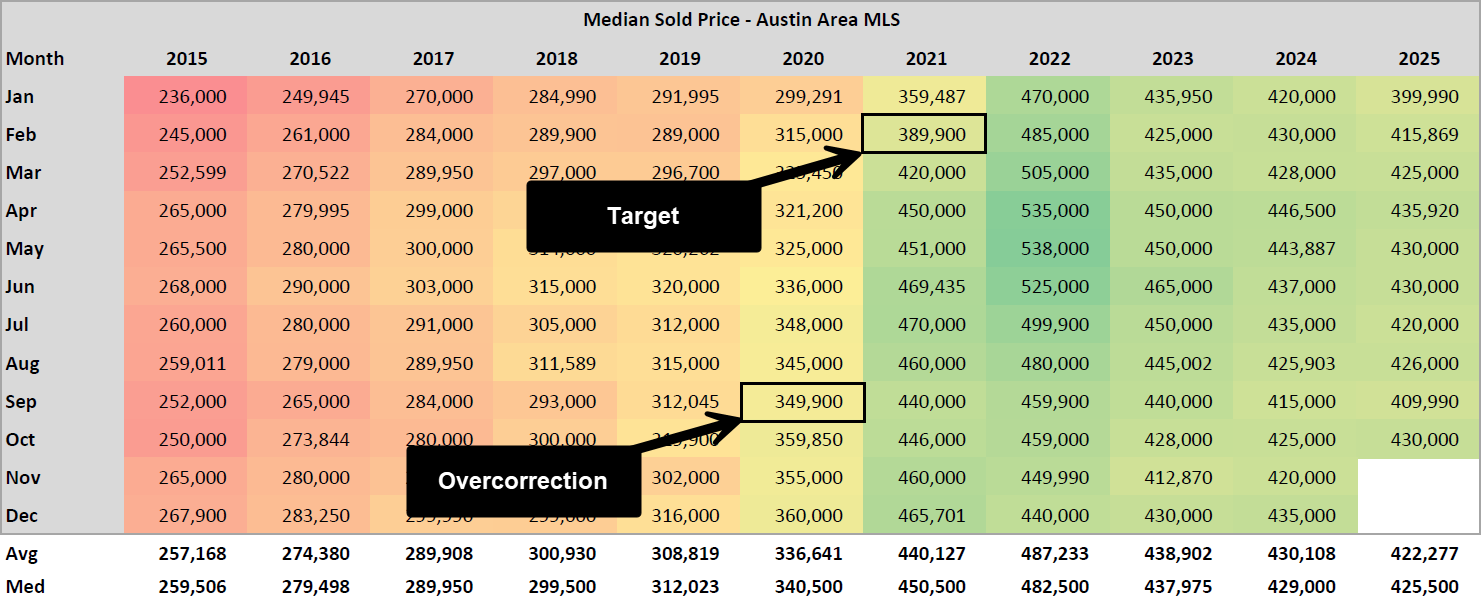
Task: Click the Jan row label
Action: click(20, 97)
